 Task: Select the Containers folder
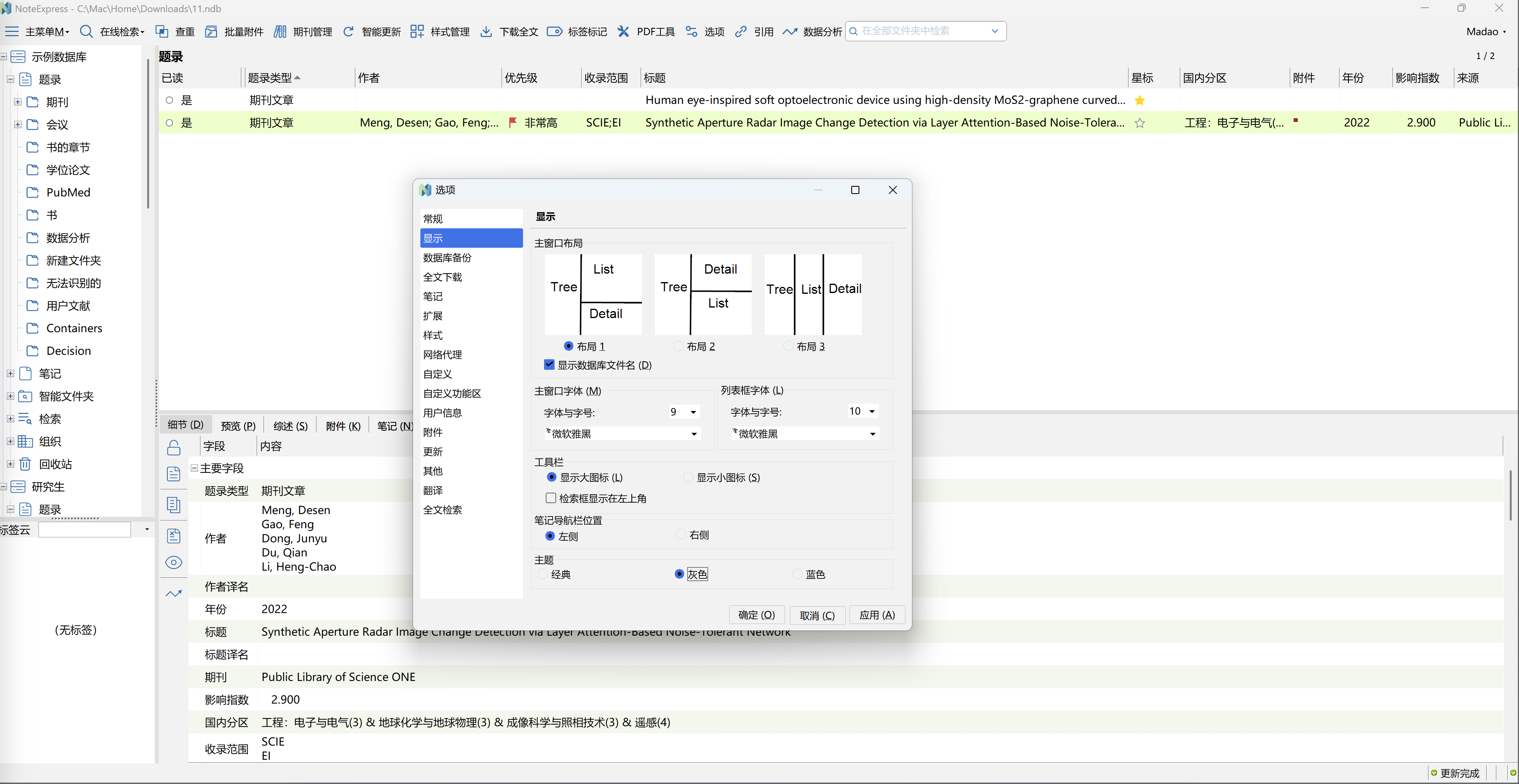point(74,328)
